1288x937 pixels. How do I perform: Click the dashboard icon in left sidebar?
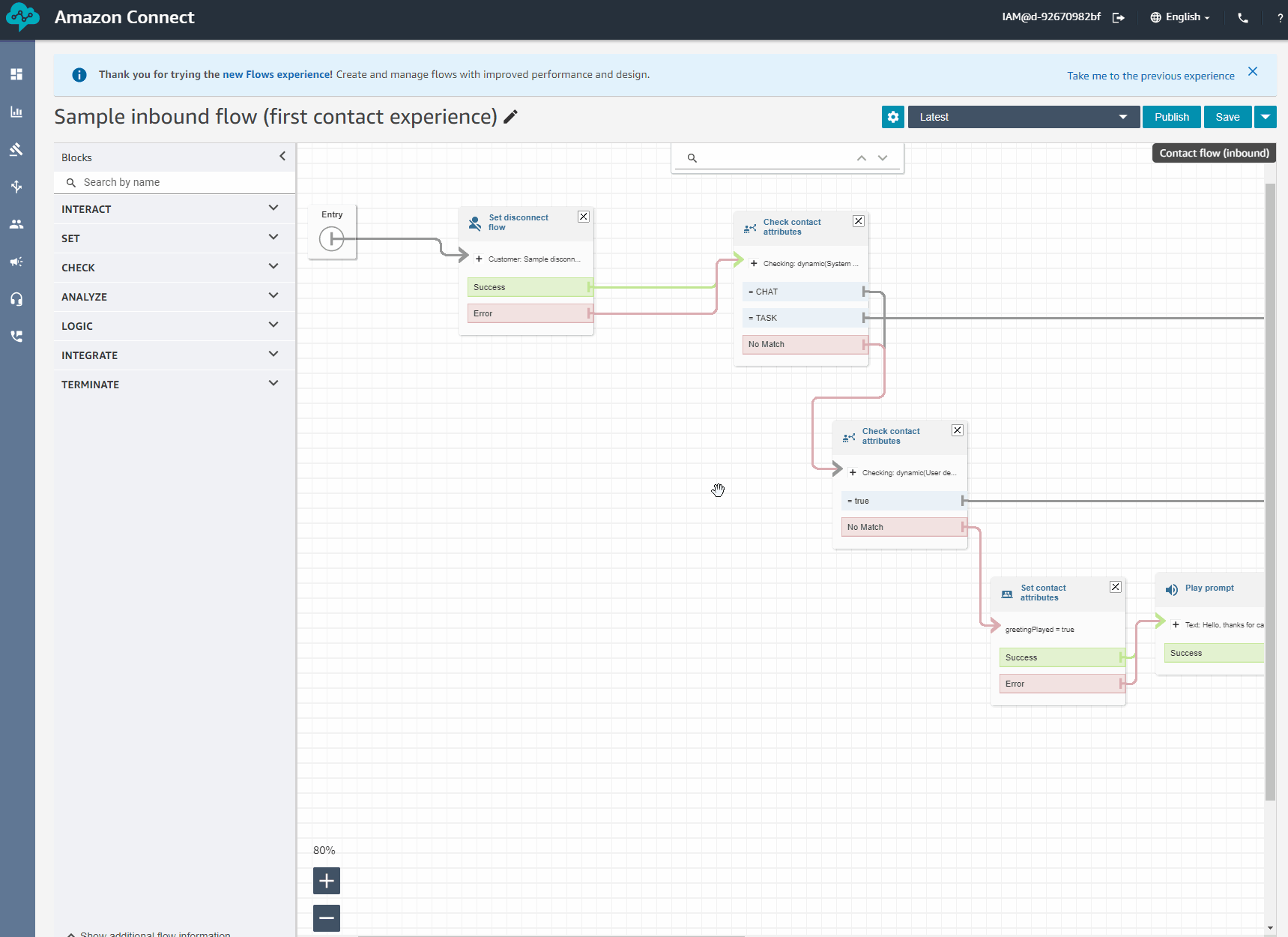coord(16,74)
